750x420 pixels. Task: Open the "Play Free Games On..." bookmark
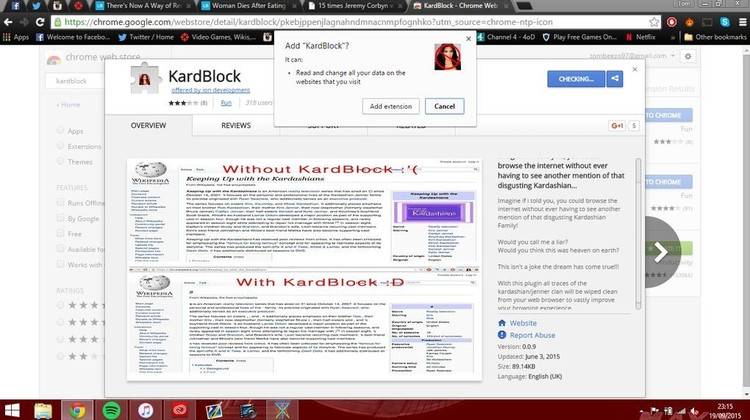tap(579, 37)
